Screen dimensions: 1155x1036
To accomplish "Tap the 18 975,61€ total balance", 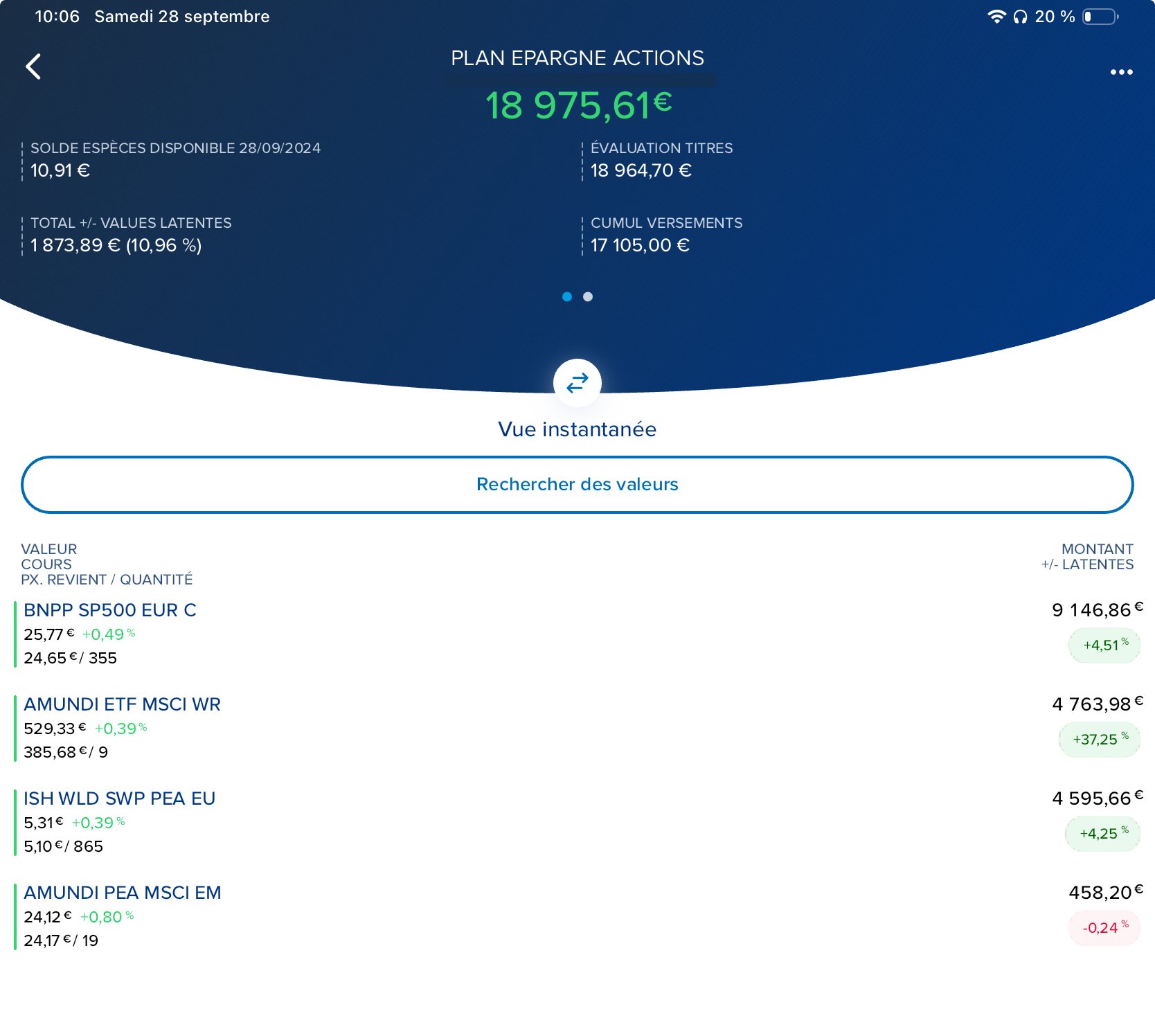I will tap(578, 105).
